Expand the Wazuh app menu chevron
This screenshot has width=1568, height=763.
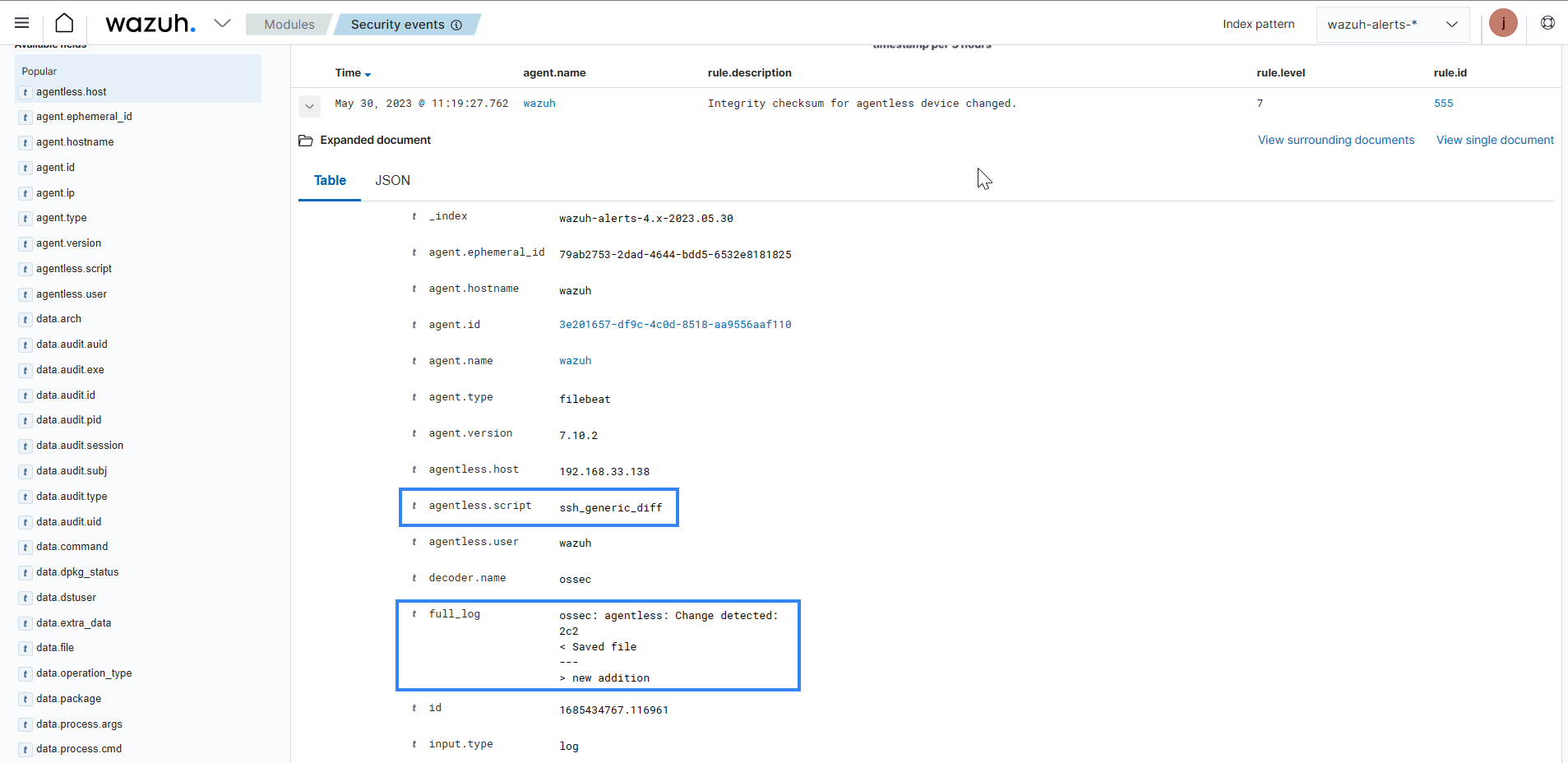[x=222, y=23]
